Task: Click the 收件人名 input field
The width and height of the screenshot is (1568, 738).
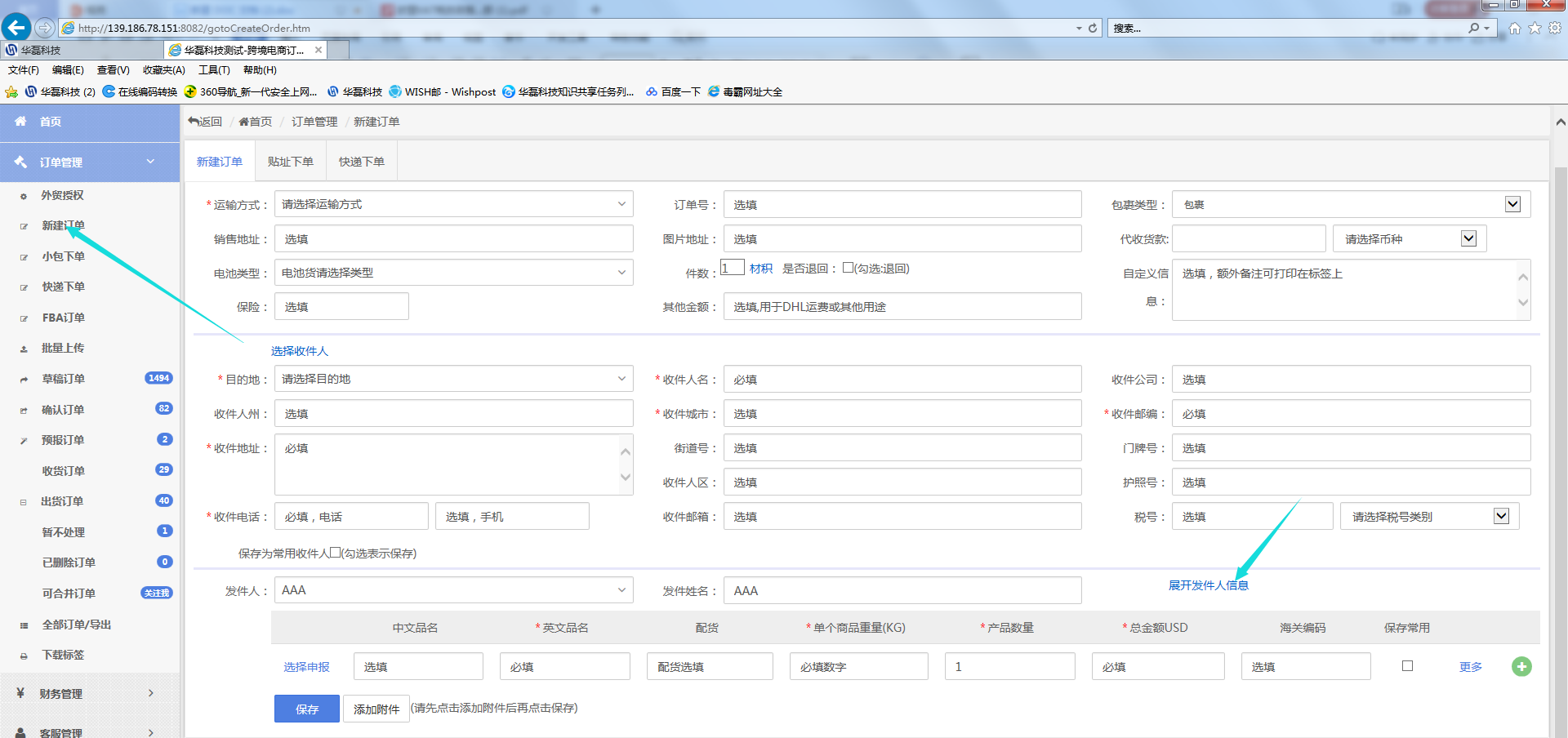Action: tap(902, 380)
